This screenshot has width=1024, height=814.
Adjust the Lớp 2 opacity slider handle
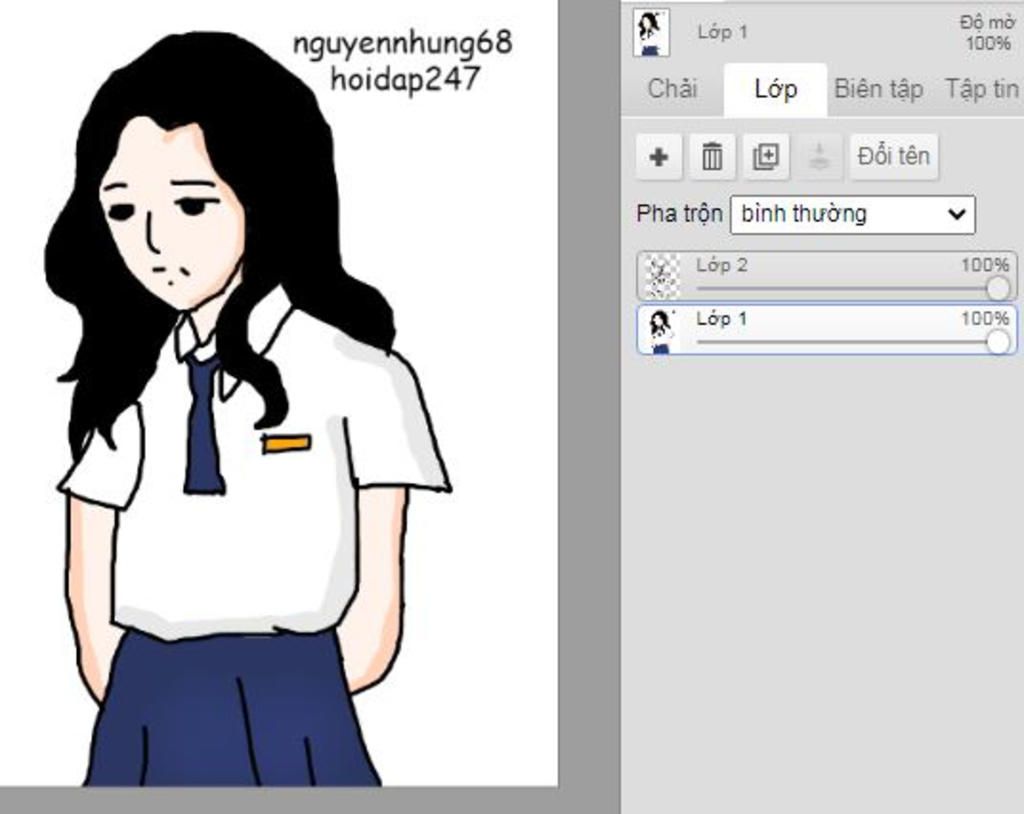tap(998, 288)
